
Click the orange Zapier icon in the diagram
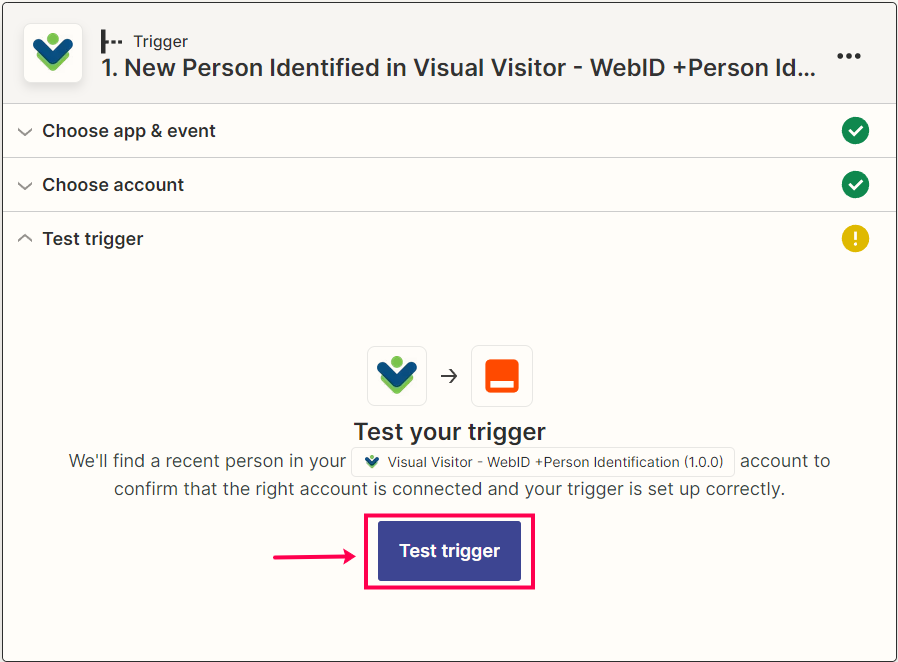tap(502, 376)
